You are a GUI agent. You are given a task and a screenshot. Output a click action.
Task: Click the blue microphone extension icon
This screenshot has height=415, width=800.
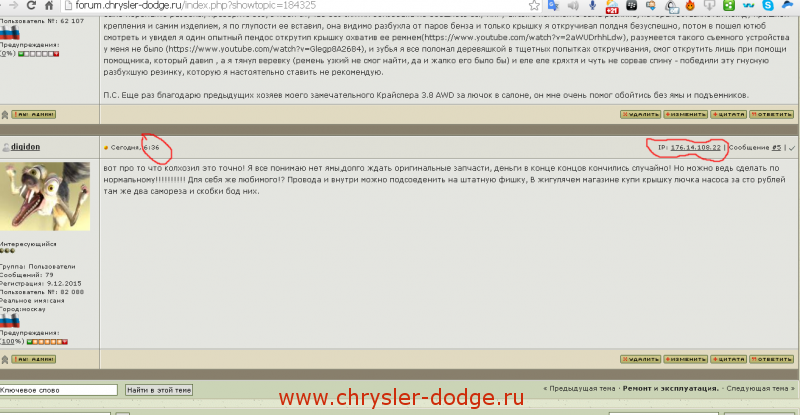(592, 6)
